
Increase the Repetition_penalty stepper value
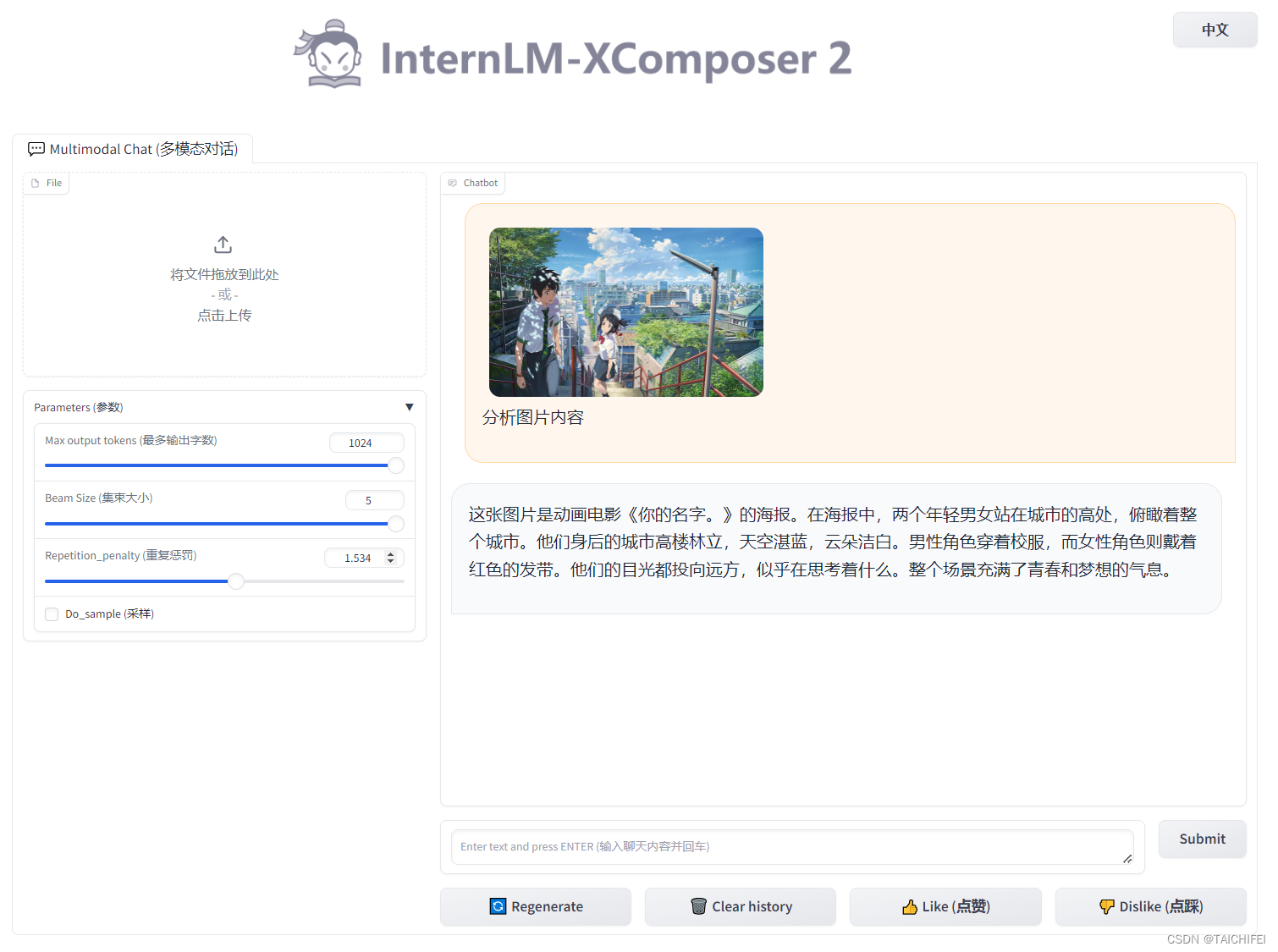(x=390, y=554)
